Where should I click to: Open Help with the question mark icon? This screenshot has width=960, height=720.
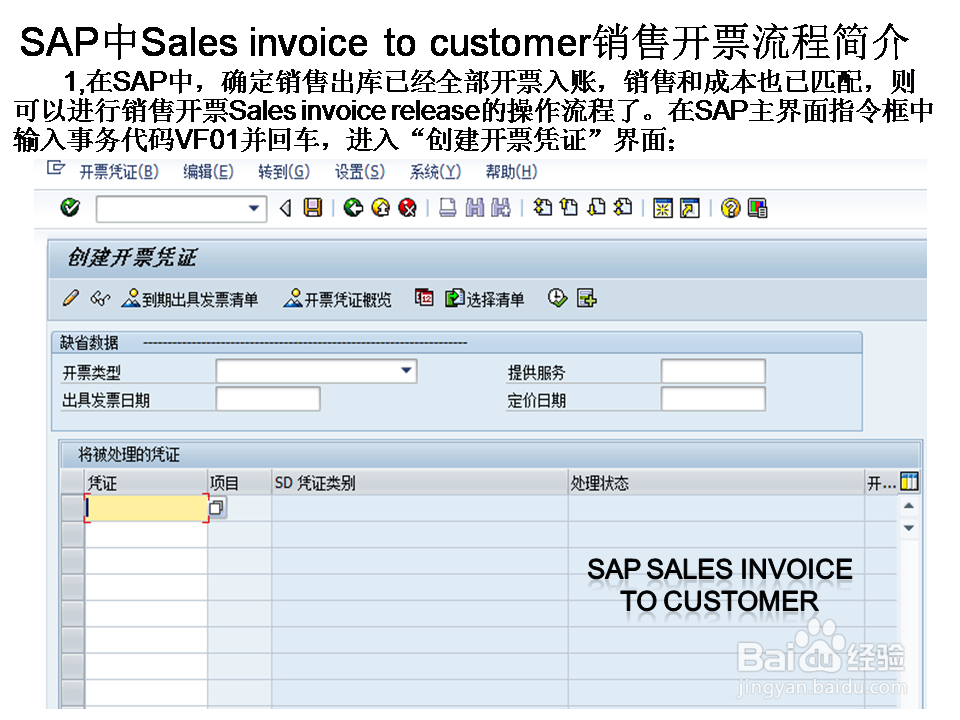pos(730,208)
